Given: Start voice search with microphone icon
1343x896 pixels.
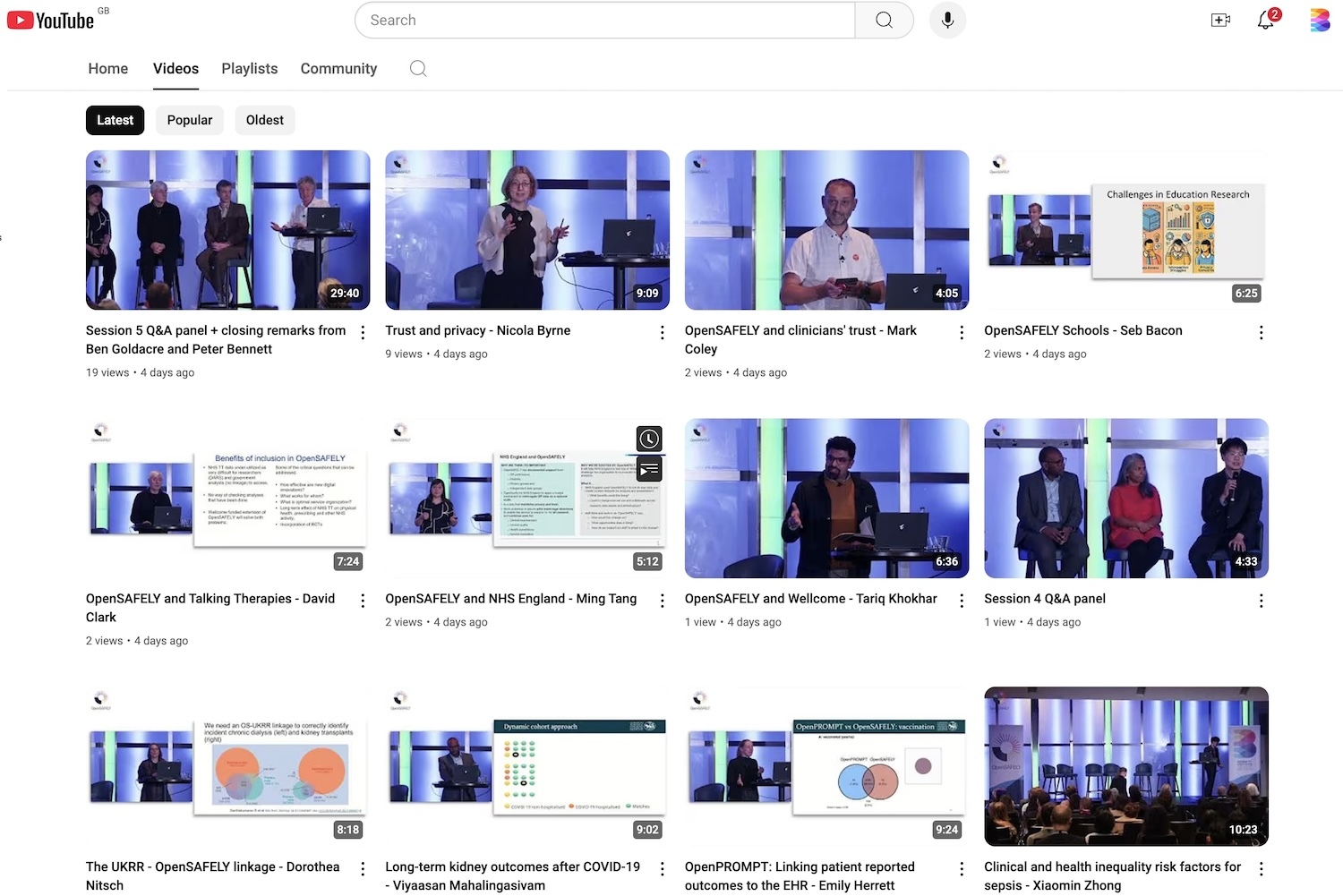Looking at the screenshot, I should coord(947,20).
